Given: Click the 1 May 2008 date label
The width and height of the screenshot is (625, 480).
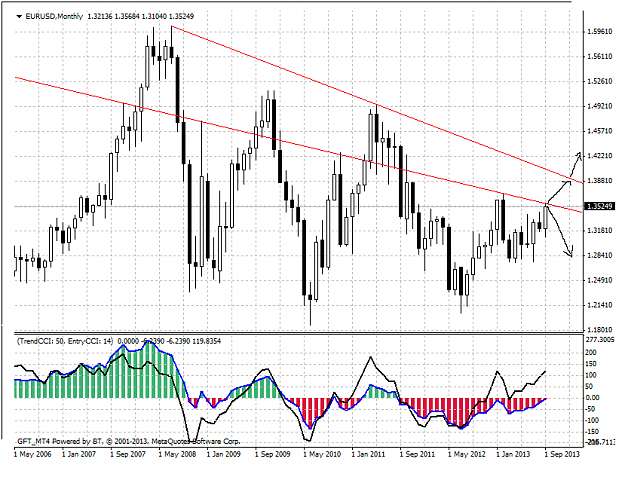Looking at the screenshot, I should 177,454.
